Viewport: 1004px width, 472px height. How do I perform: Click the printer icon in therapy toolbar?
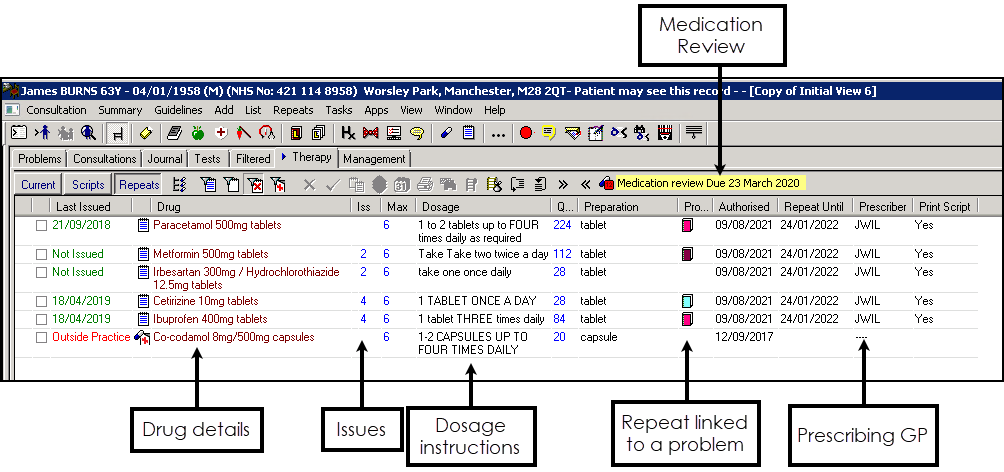[424, 184]
